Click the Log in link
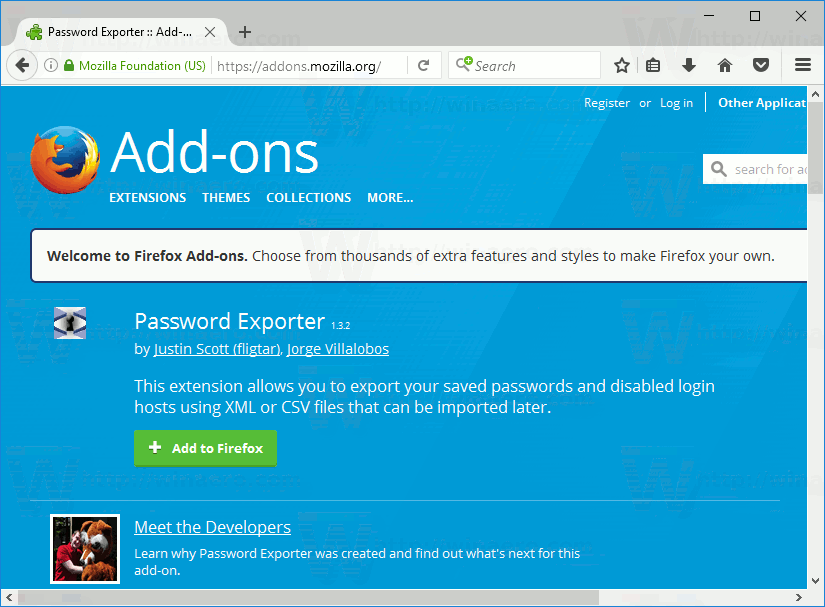The height and width of the screenshot is (607, 825). coord(677,103)
